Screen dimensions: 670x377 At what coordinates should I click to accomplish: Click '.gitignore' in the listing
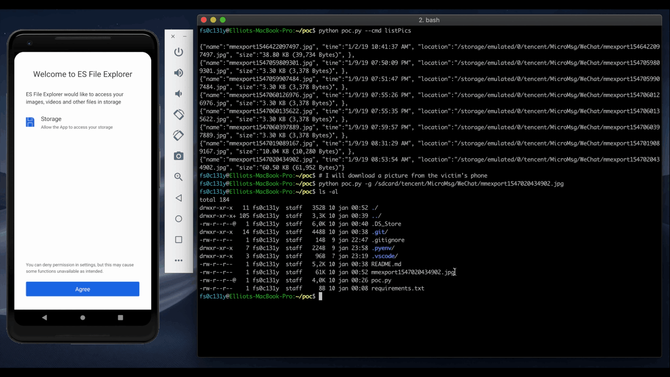tap(388, 240)
